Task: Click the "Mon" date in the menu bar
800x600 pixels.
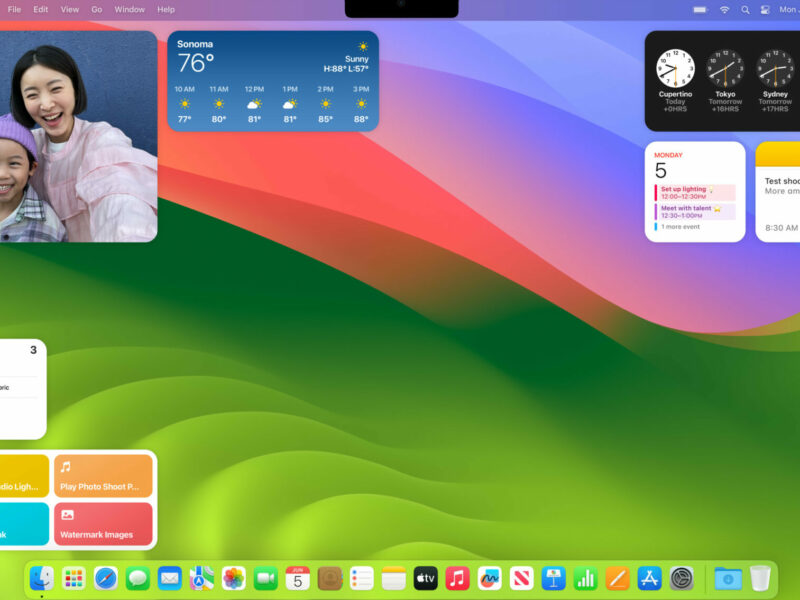Action: [x=789, y=10]
